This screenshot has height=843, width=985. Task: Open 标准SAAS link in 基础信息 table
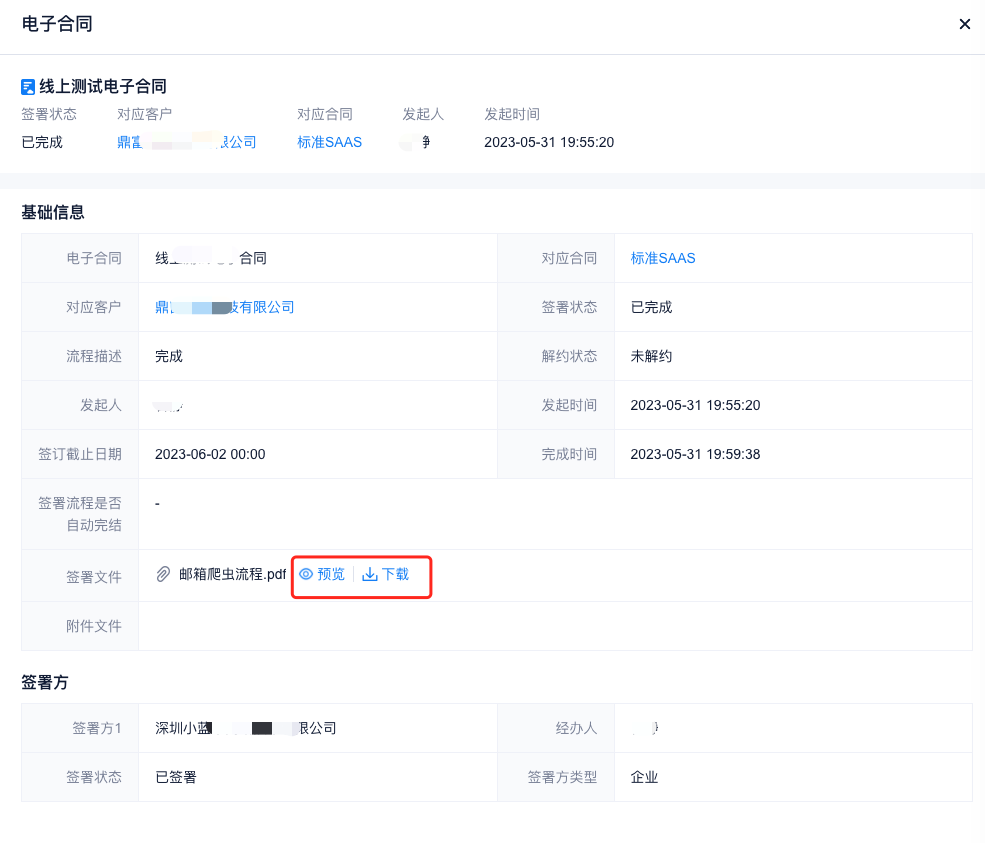tap(662, 258)
